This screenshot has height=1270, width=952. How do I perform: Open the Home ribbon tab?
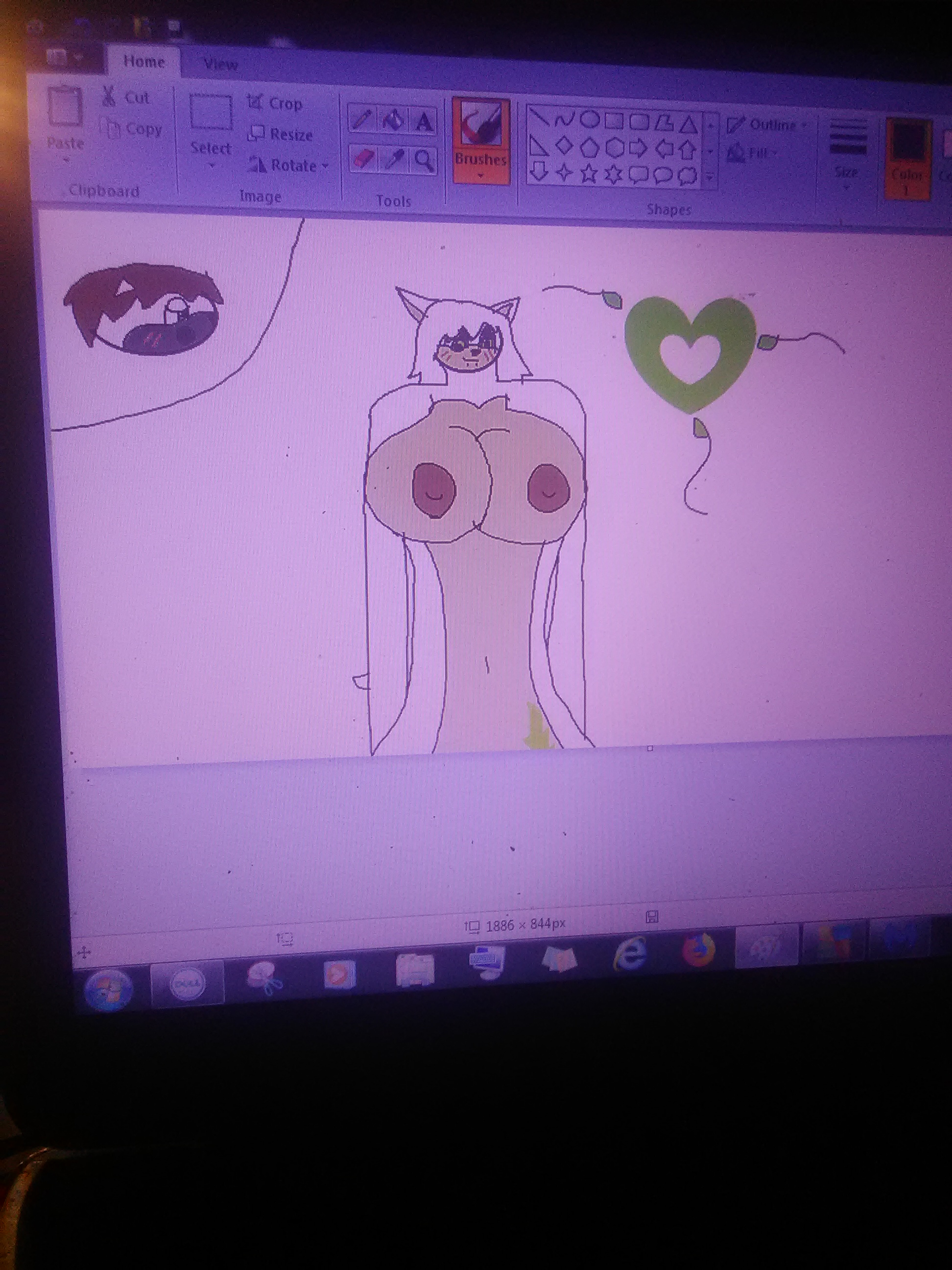click(144, 61)
